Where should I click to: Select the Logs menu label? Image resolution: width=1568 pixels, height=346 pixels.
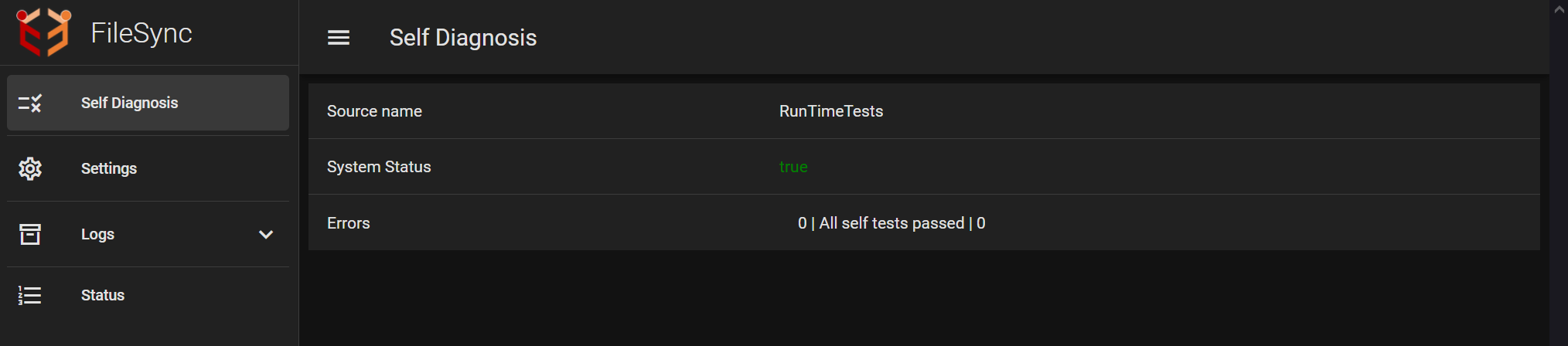click(x=97, y=234)
